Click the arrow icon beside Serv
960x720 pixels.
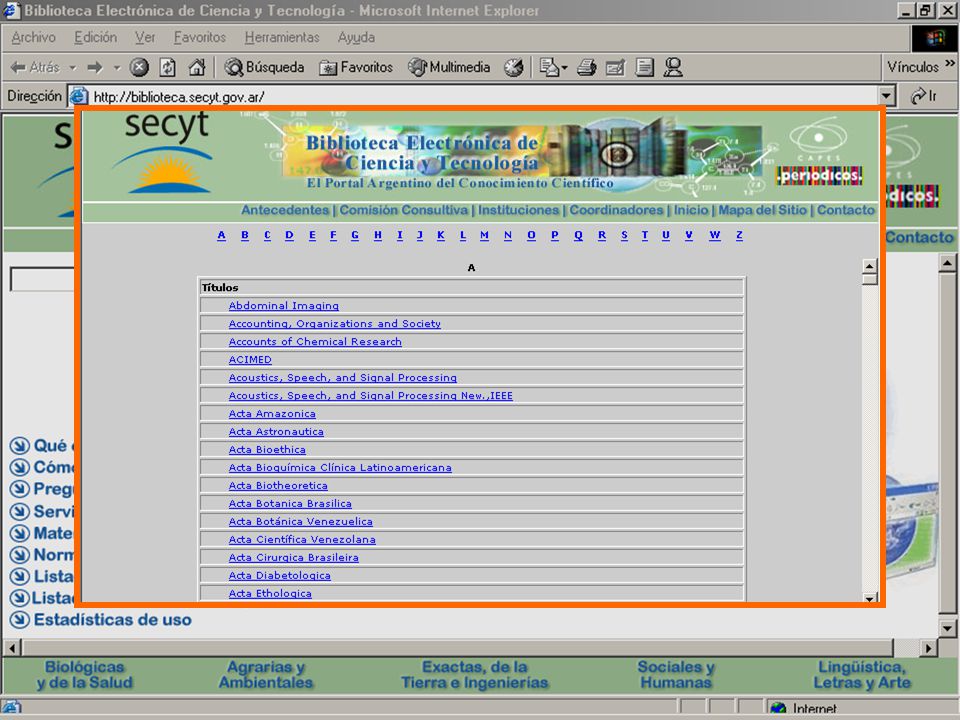tap(20, 511)
